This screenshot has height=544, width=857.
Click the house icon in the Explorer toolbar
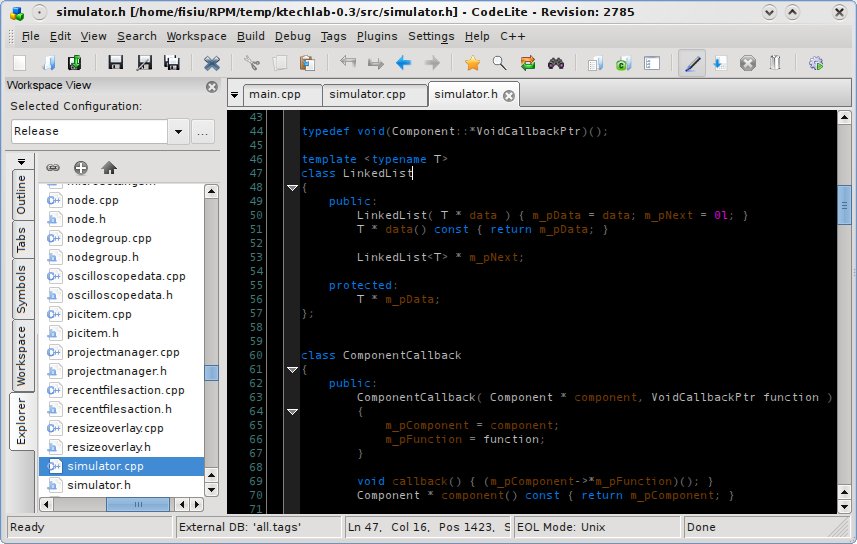tap(109, 167)
